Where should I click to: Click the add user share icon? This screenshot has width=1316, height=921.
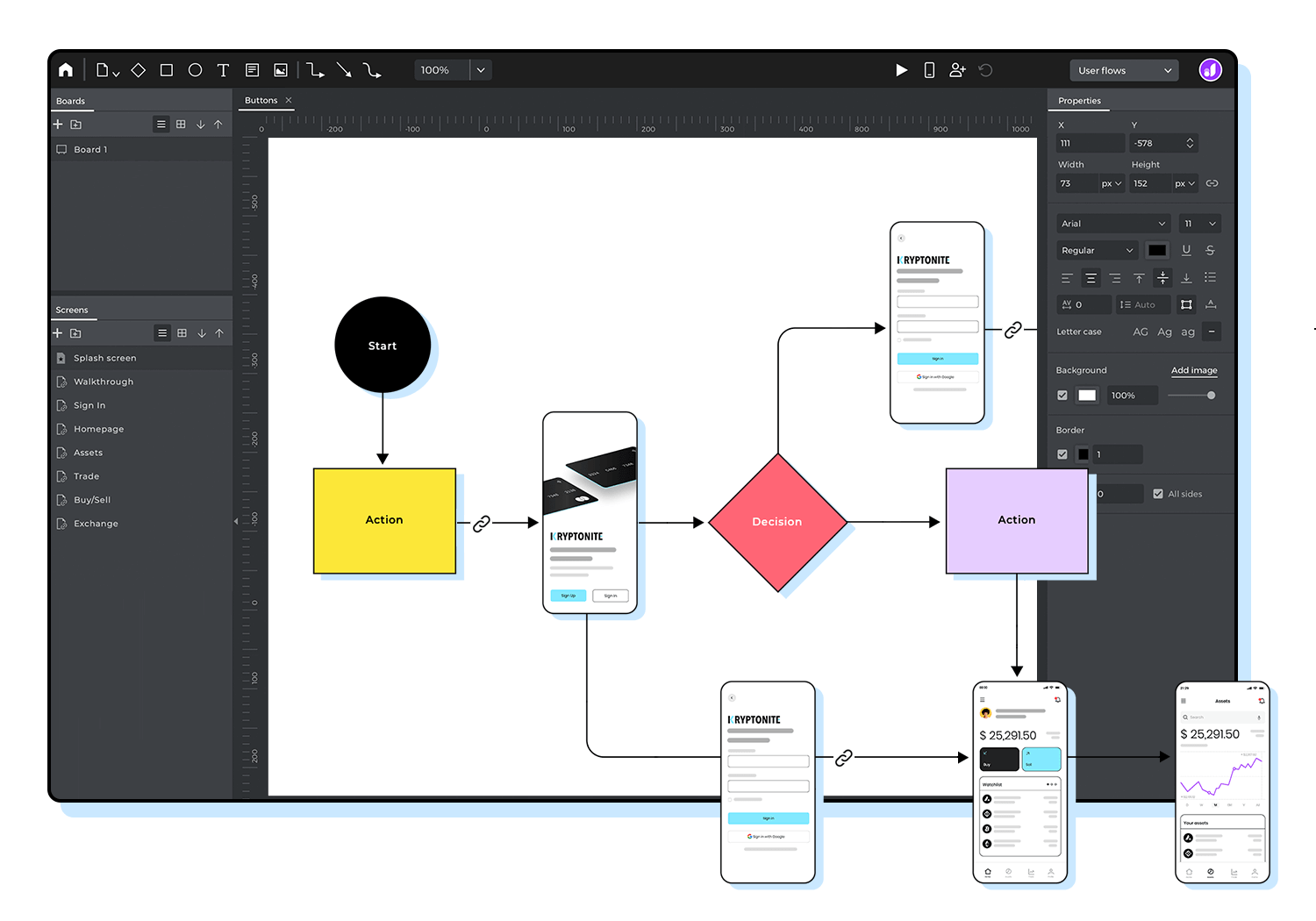tap(957, 70)
